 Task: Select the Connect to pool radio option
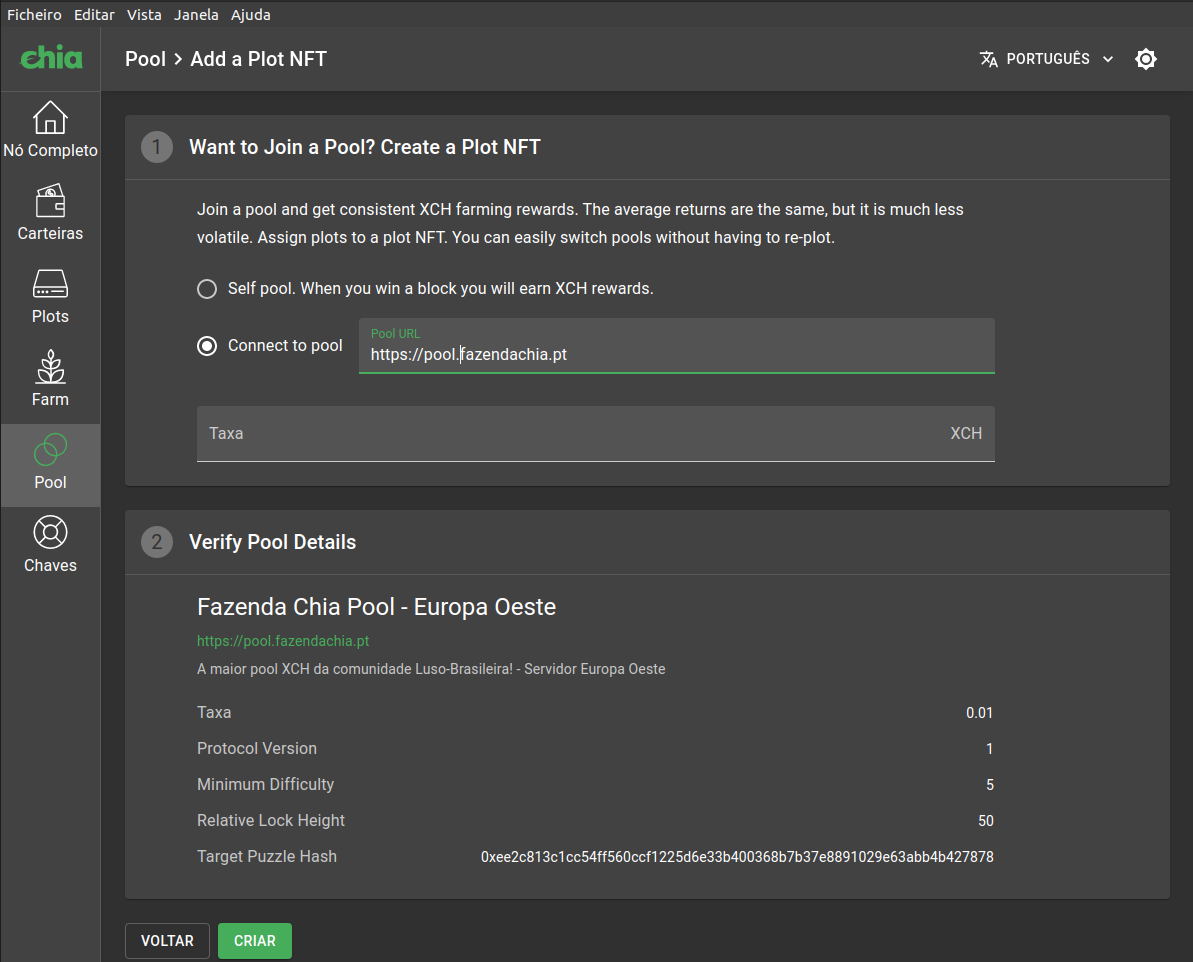207,346
